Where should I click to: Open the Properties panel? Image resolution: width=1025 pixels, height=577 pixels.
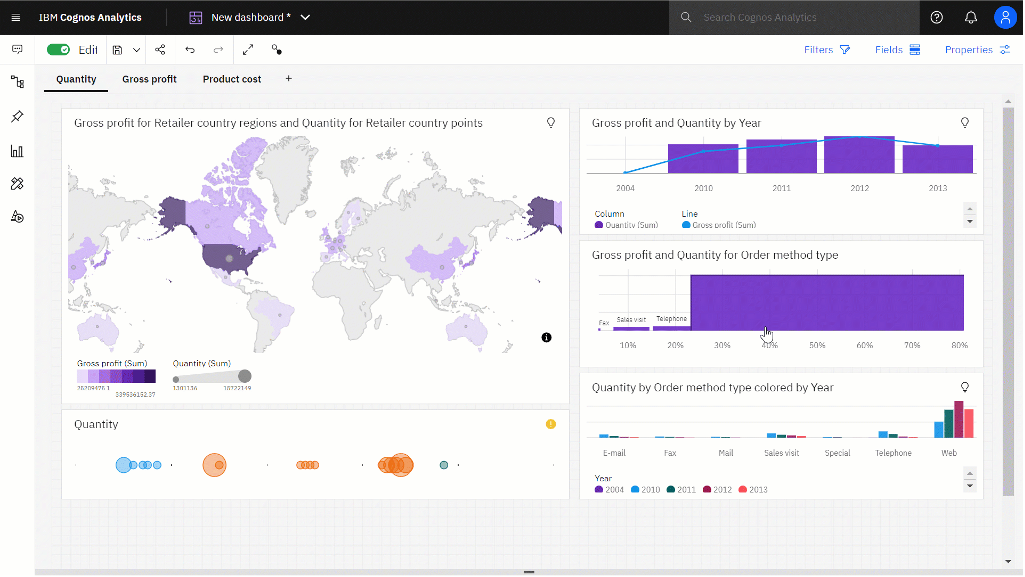(969, 49)
